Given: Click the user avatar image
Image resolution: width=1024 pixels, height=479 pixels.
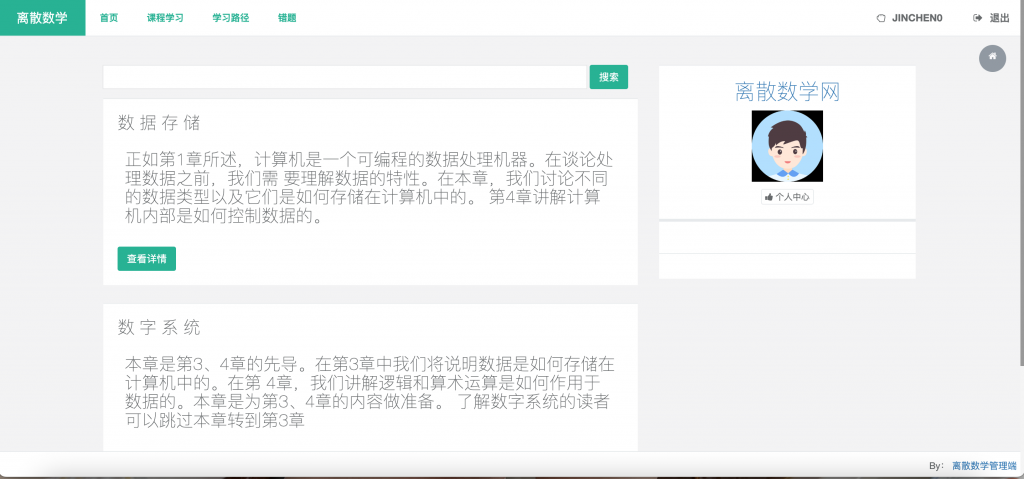Looking at the screenshot, I should [x=787, y=146].
